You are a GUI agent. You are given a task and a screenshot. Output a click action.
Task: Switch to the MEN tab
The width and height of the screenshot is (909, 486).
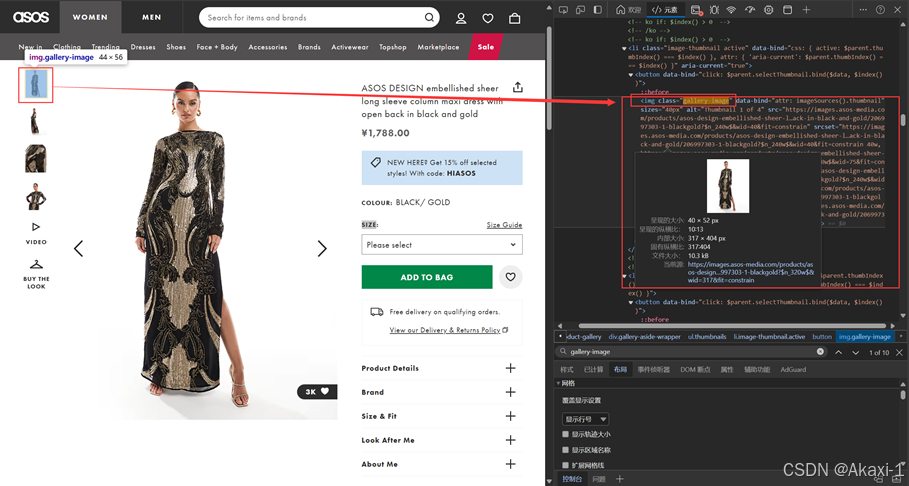(151, 17)
